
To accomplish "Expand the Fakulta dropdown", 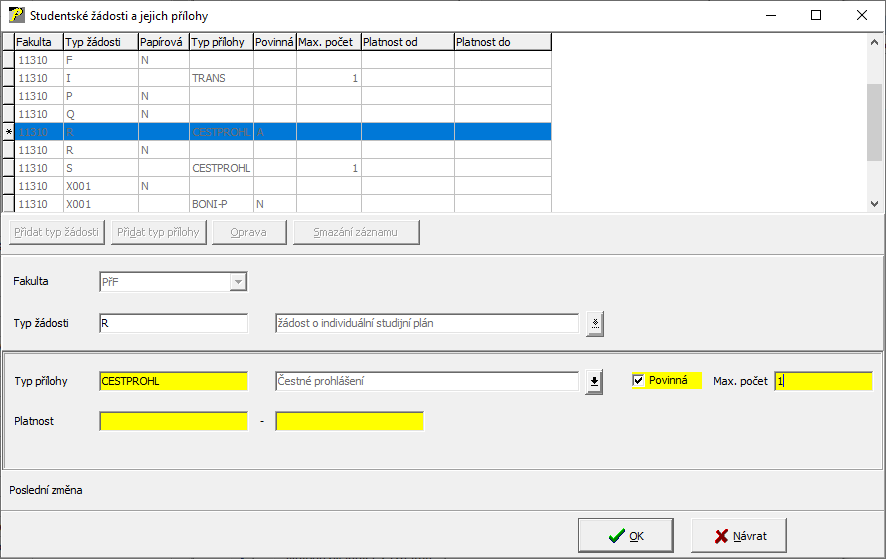I will [x=238, y=282].
